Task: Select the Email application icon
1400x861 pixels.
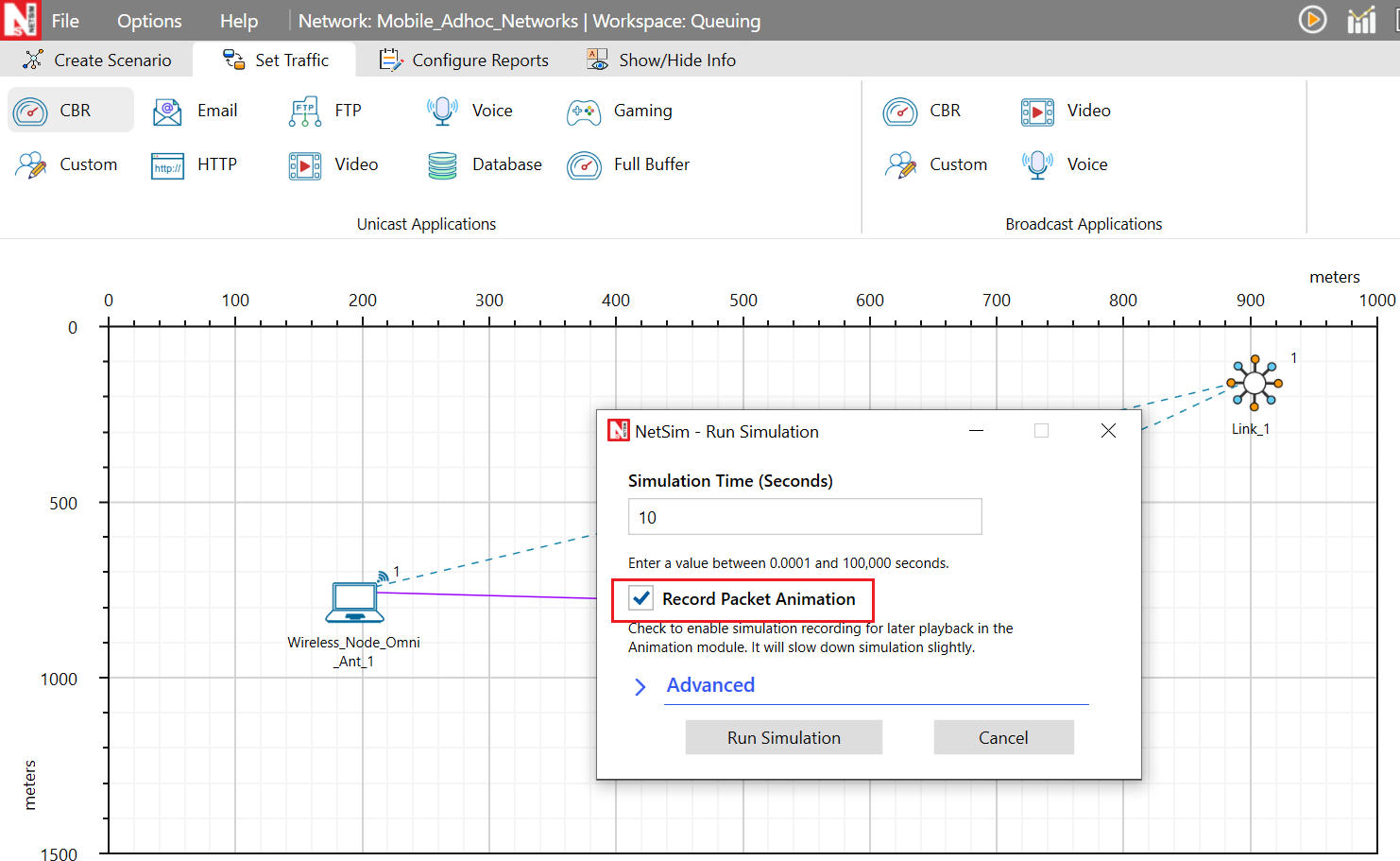Action: tap(167, 112)
